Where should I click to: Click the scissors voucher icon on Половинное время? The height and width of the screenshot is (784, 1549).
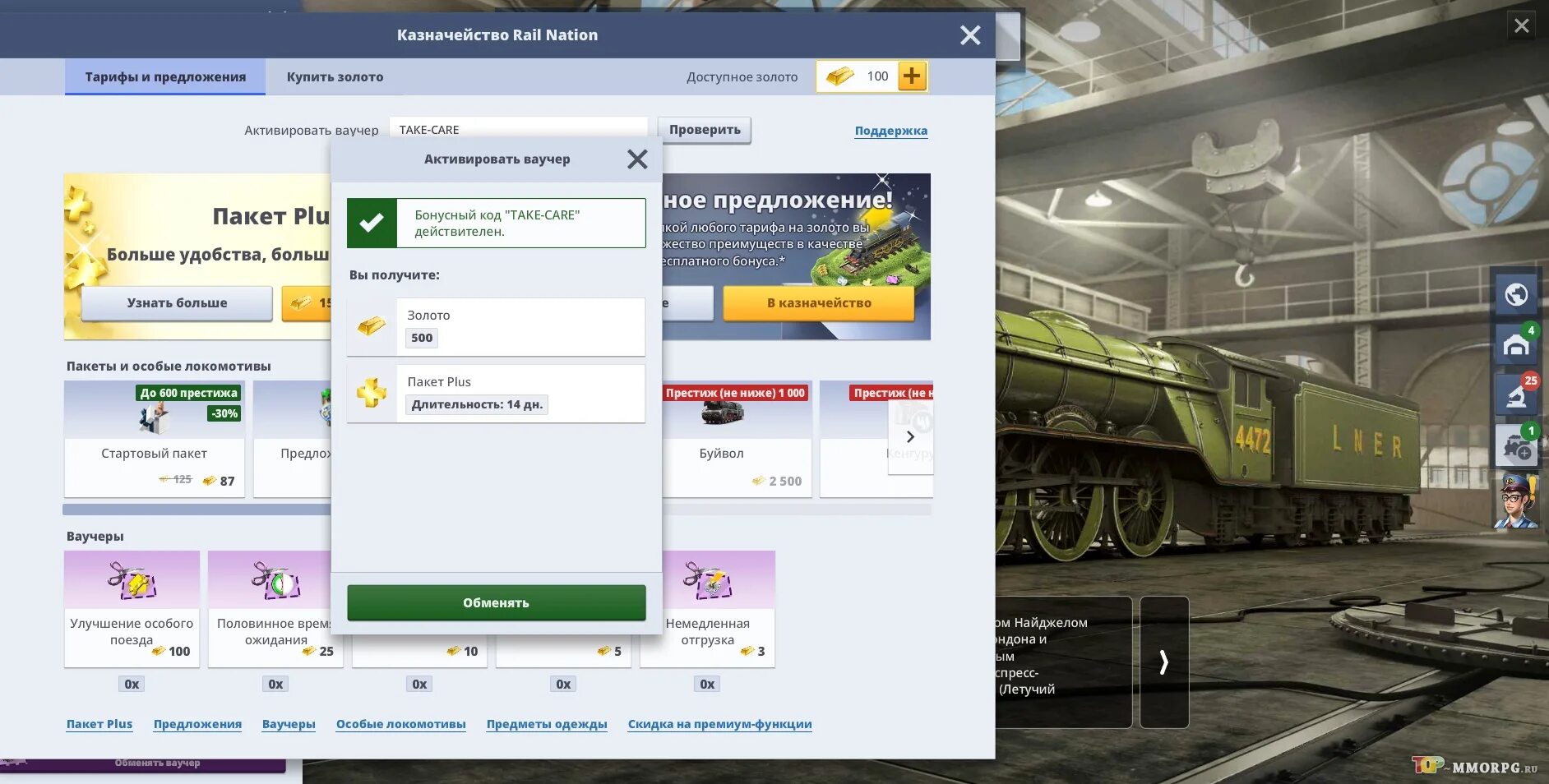276,579
